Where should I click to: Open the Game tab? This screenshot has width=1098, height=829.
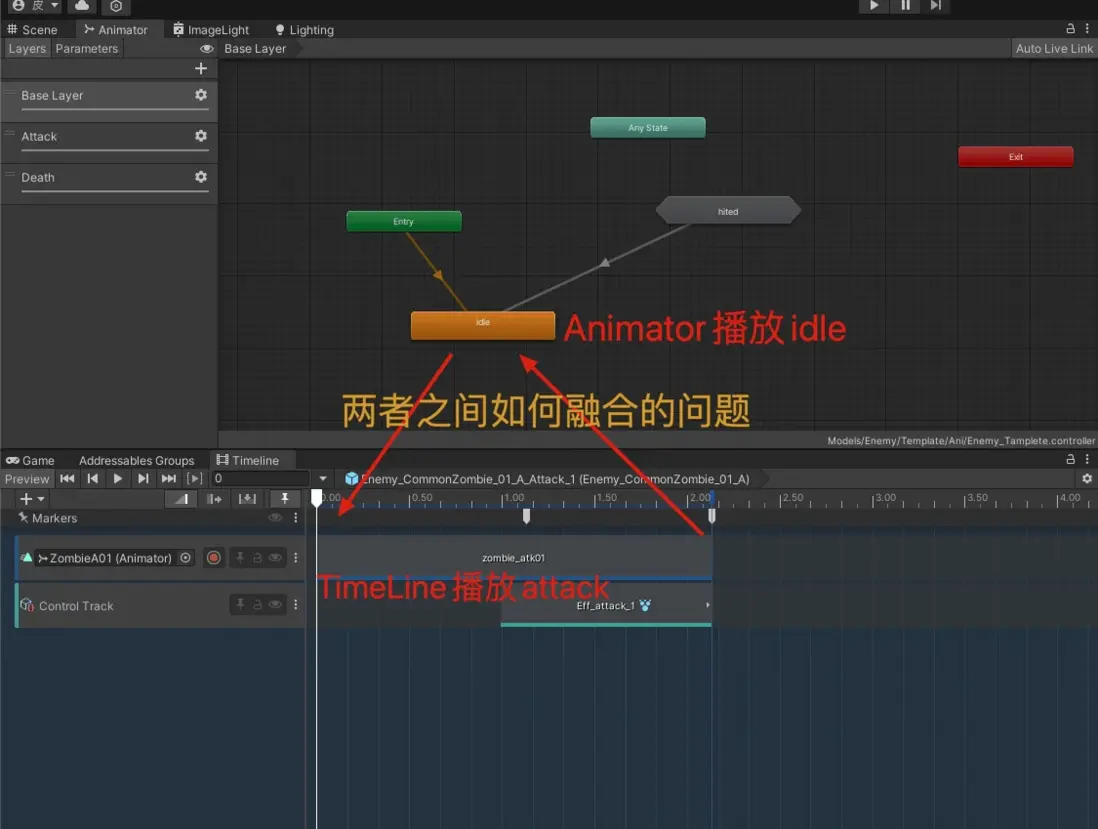30,460
